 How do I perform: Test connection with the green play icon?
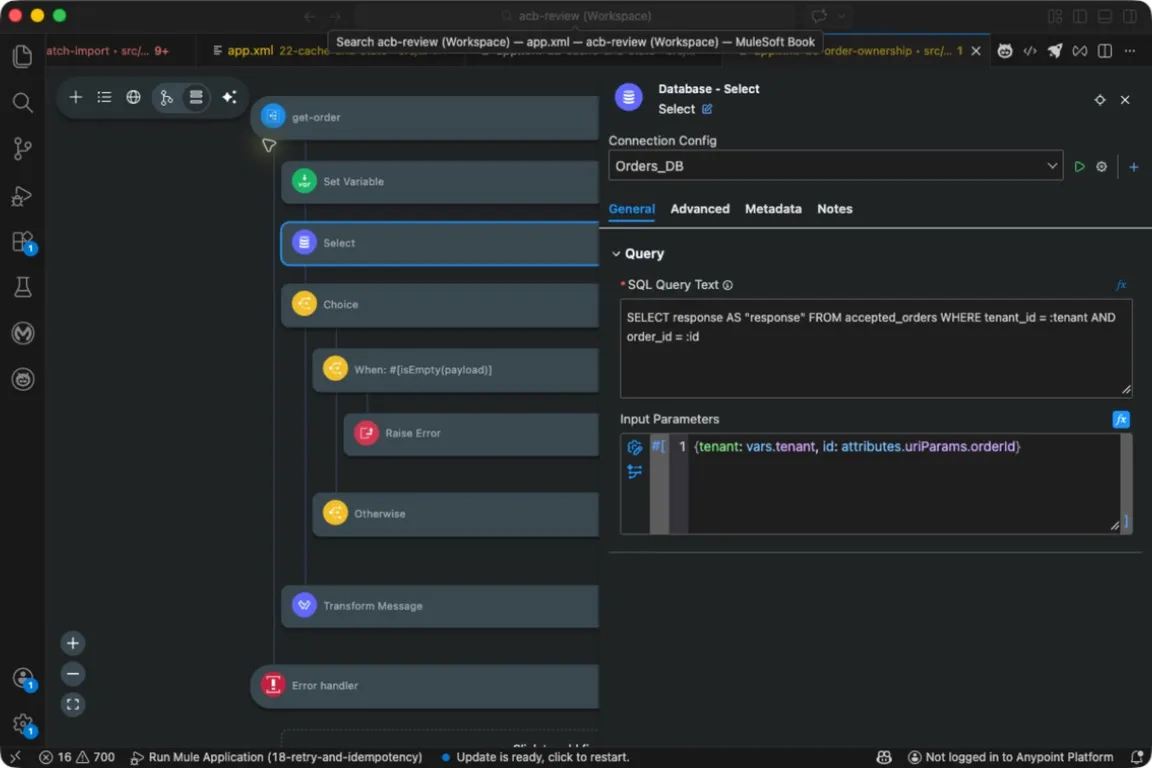coord(1079,166)
